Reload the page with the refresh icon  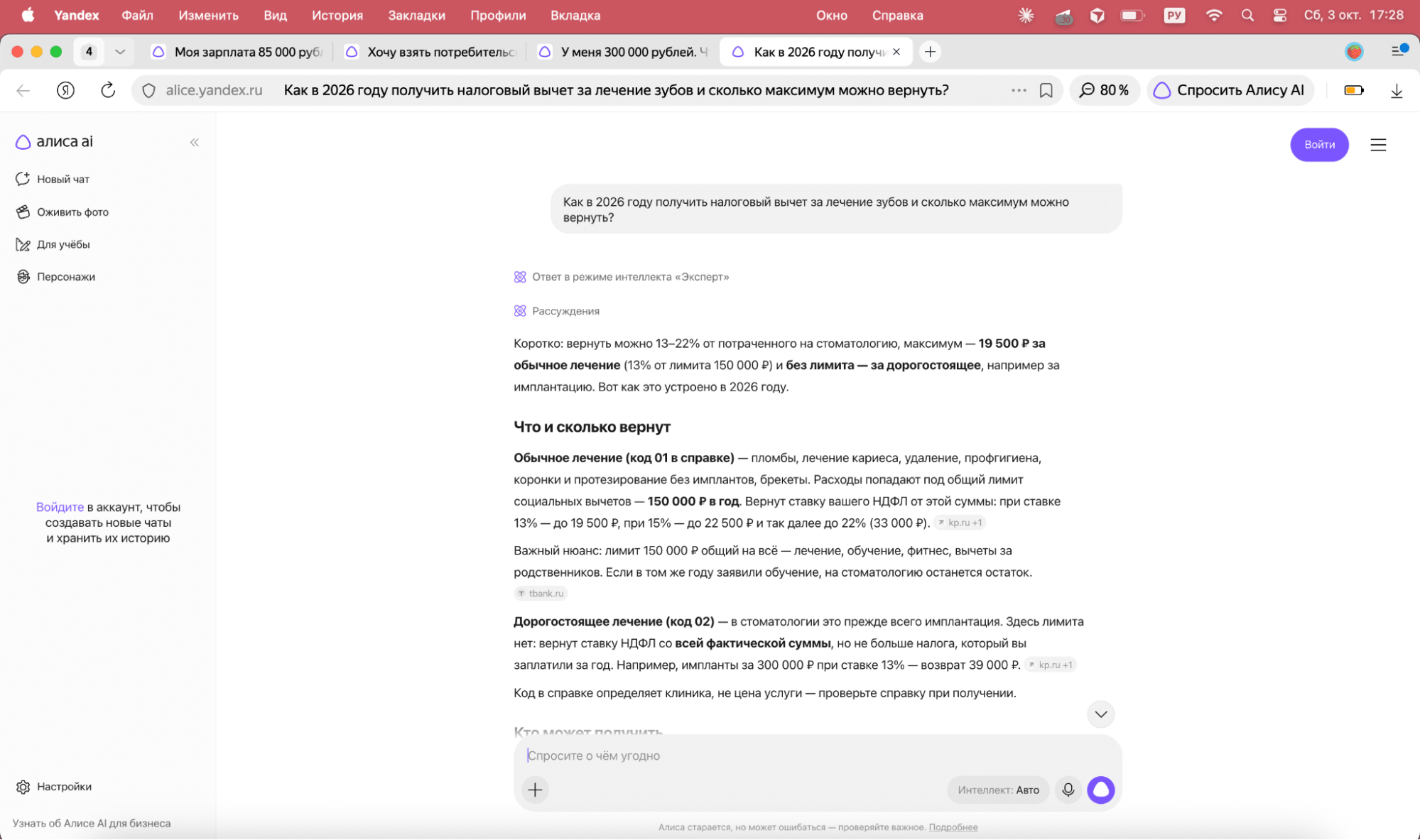[108, 90]
